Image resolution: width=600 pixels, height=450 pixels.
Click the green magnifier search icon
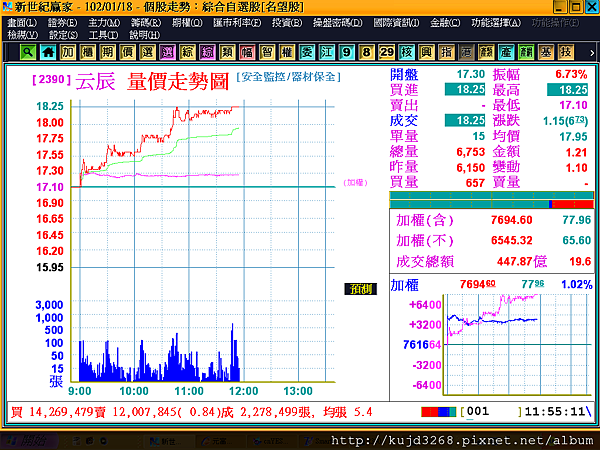(28, 52)
